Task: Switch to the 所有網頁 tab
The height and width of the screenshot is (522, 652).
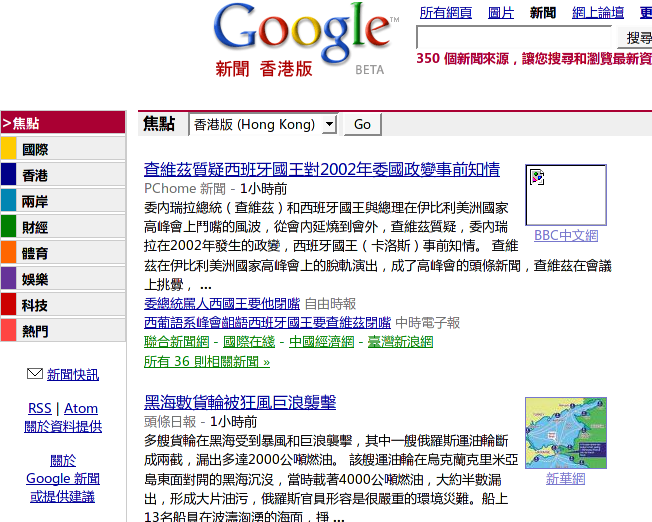Action: pos(446,13)
